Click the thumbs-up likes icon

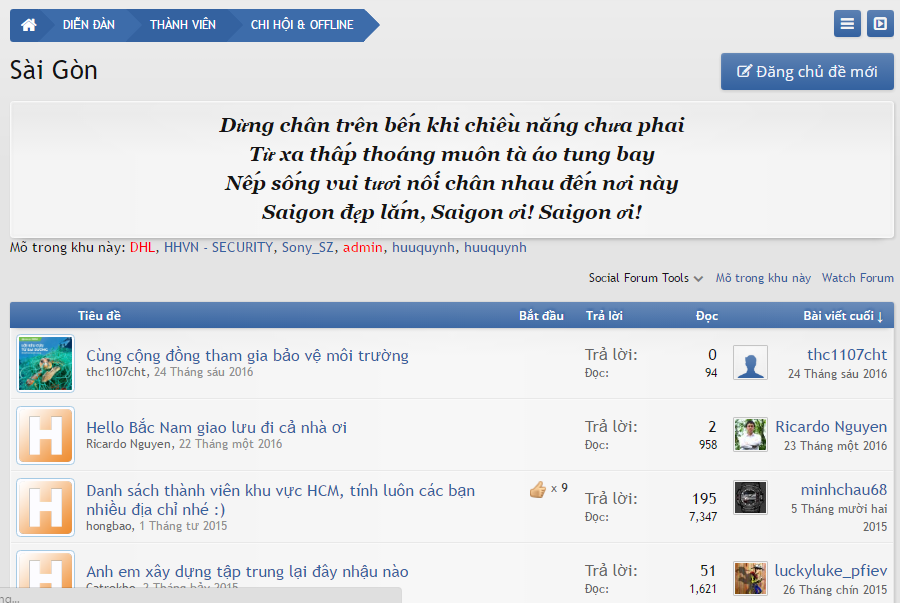538,489
